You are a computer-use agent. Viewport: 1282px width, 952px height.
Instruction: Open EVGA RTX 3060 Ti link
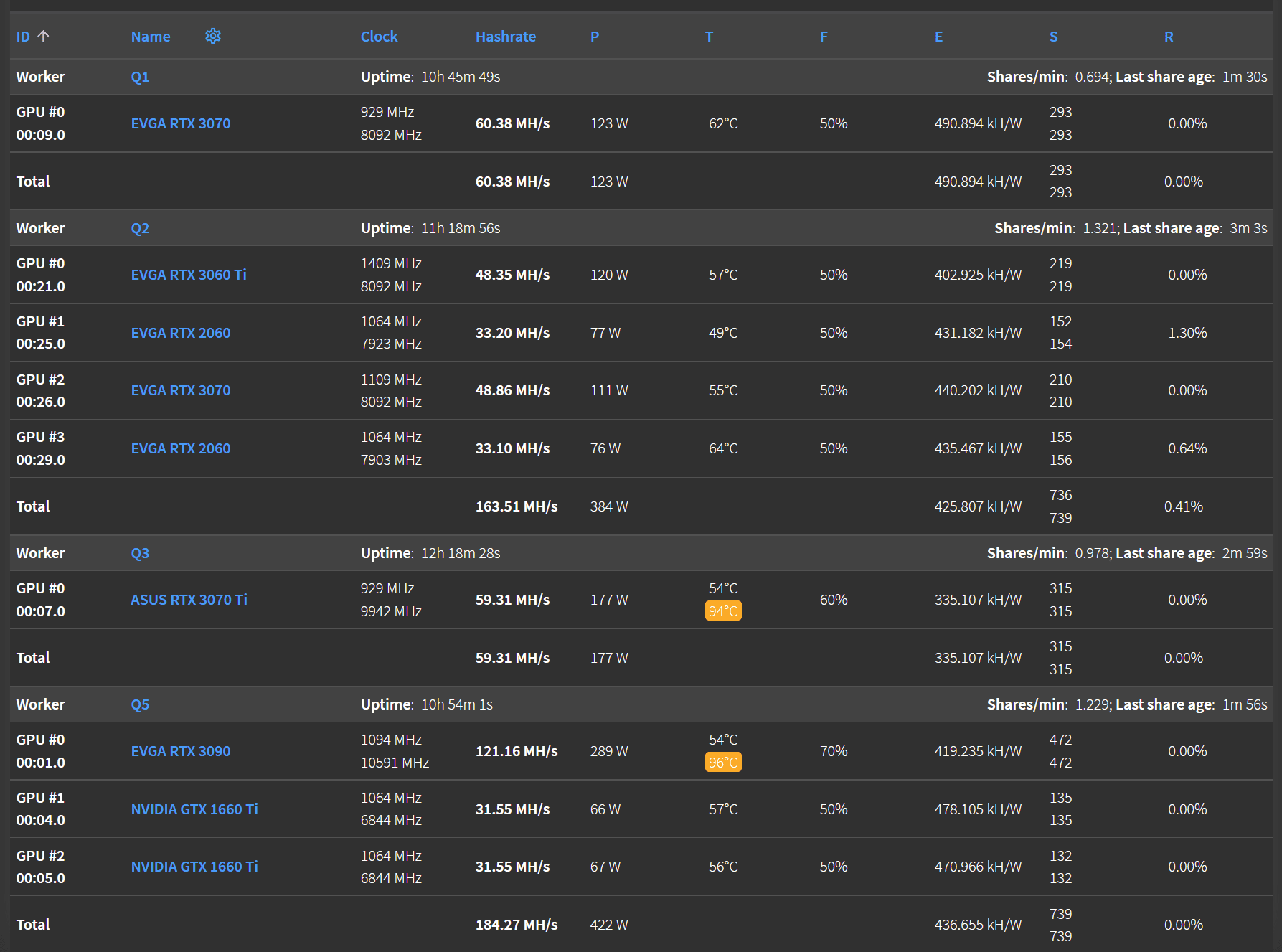tap(189, 275)
